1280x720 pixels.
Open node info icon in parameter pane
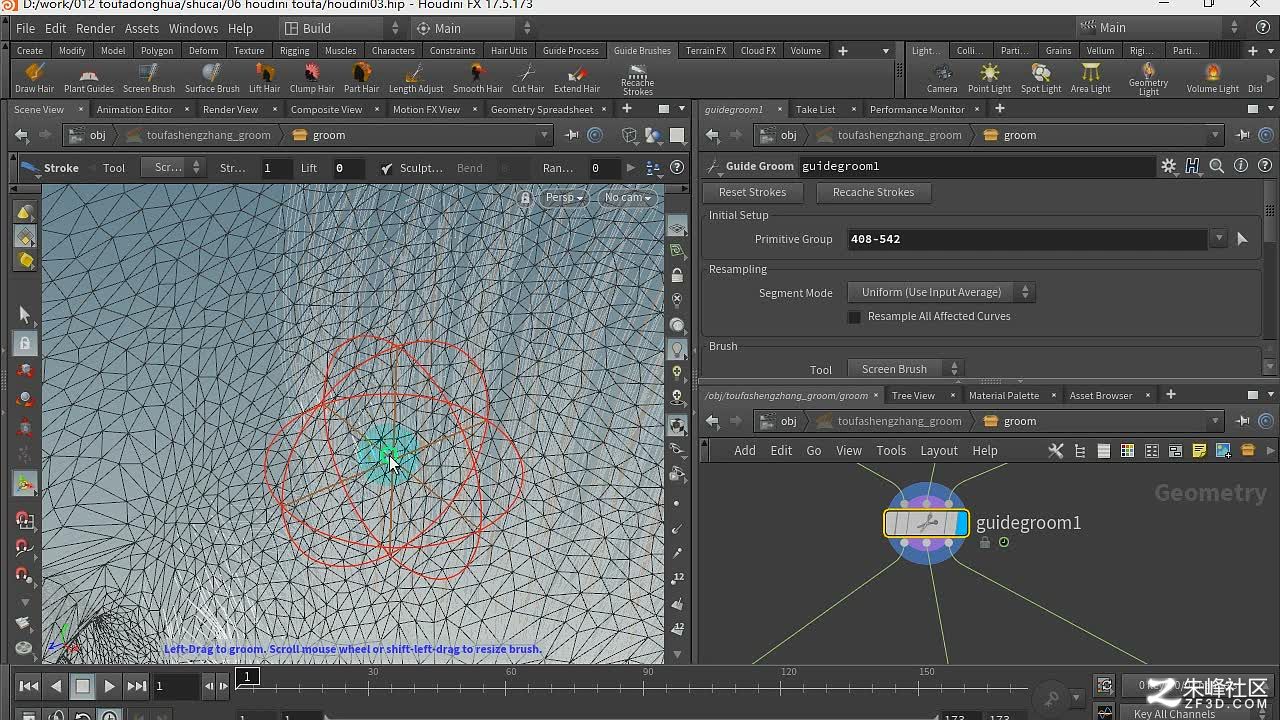click(1241, 166)
